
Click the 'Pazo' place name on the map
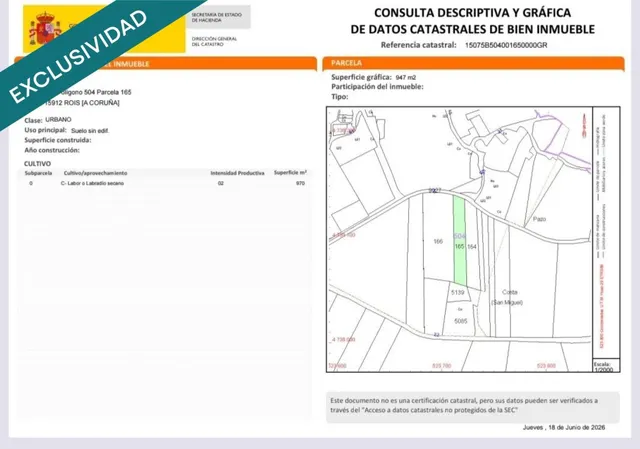(x=539, y=219)
